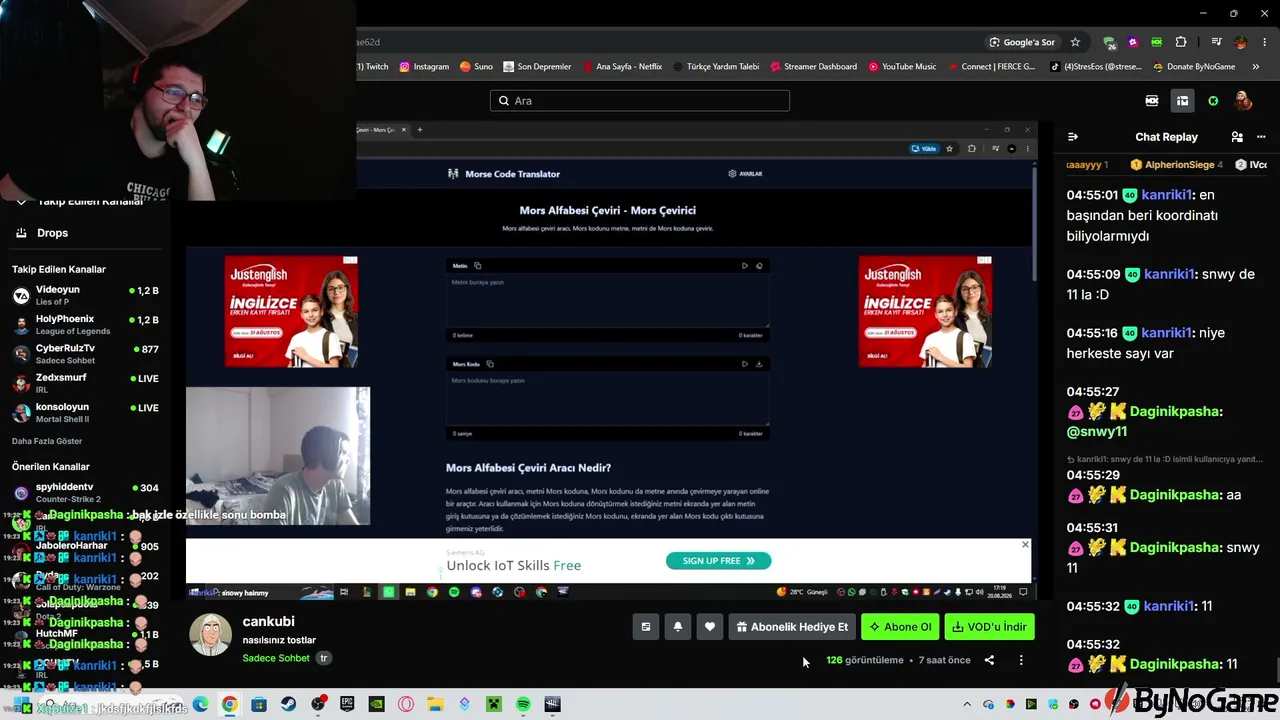Open the Twitch bookmark
1280x720 pixels.
[x=373, y=67]
